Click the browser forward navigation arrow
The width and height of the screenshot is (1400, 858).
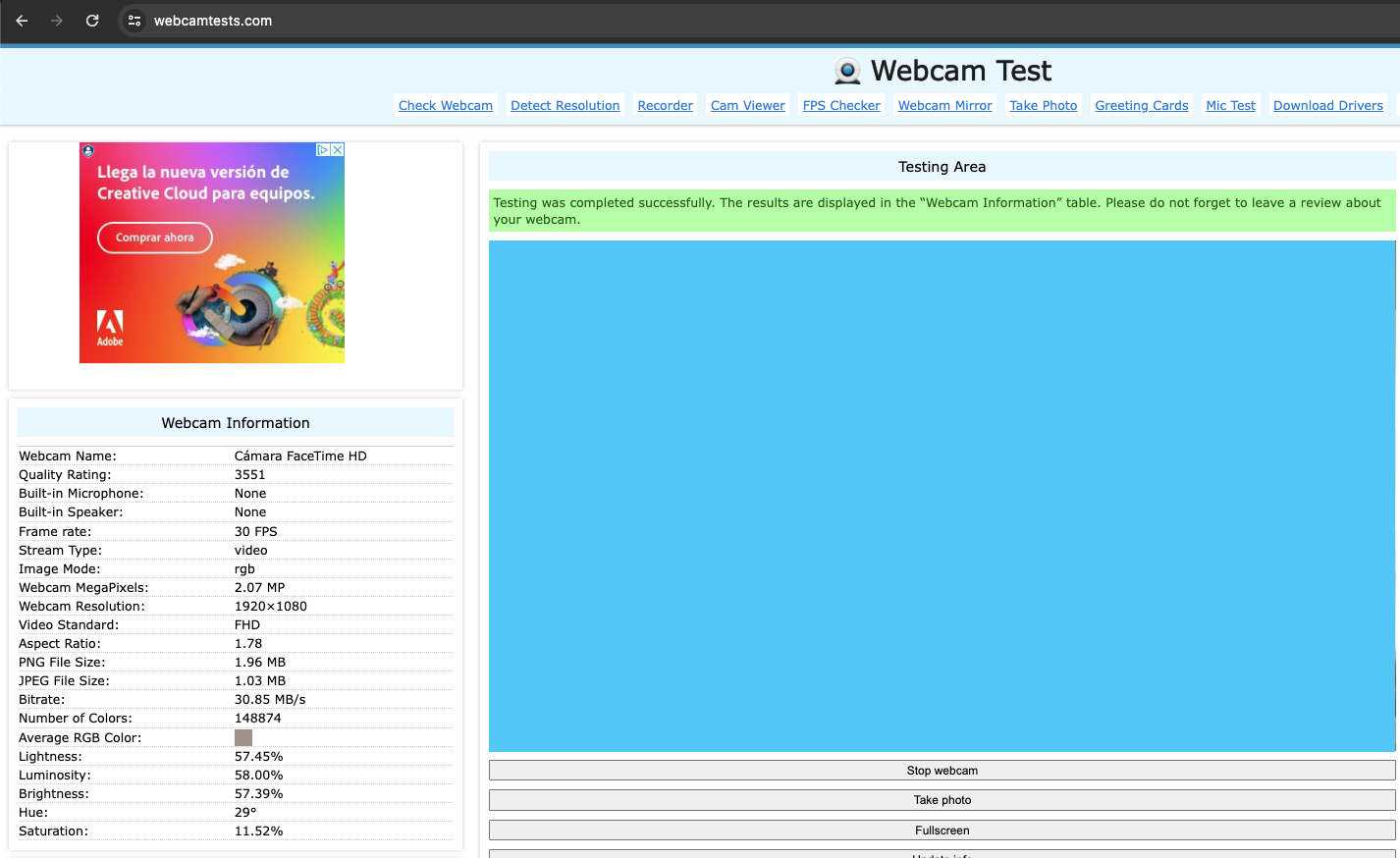[x=56, y=20]
